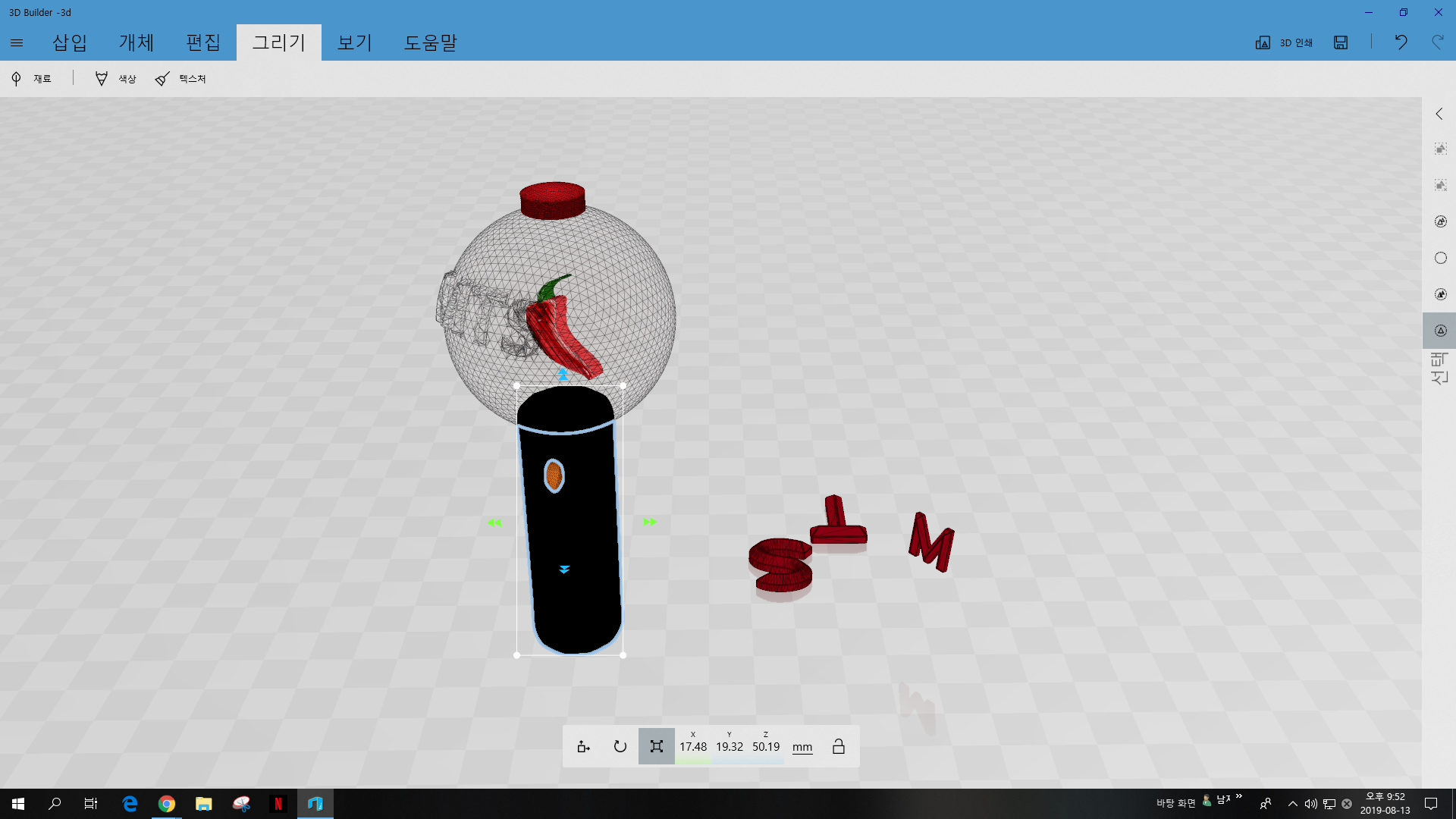Click the 3D 인쇄 print button

click(1284, 42)
